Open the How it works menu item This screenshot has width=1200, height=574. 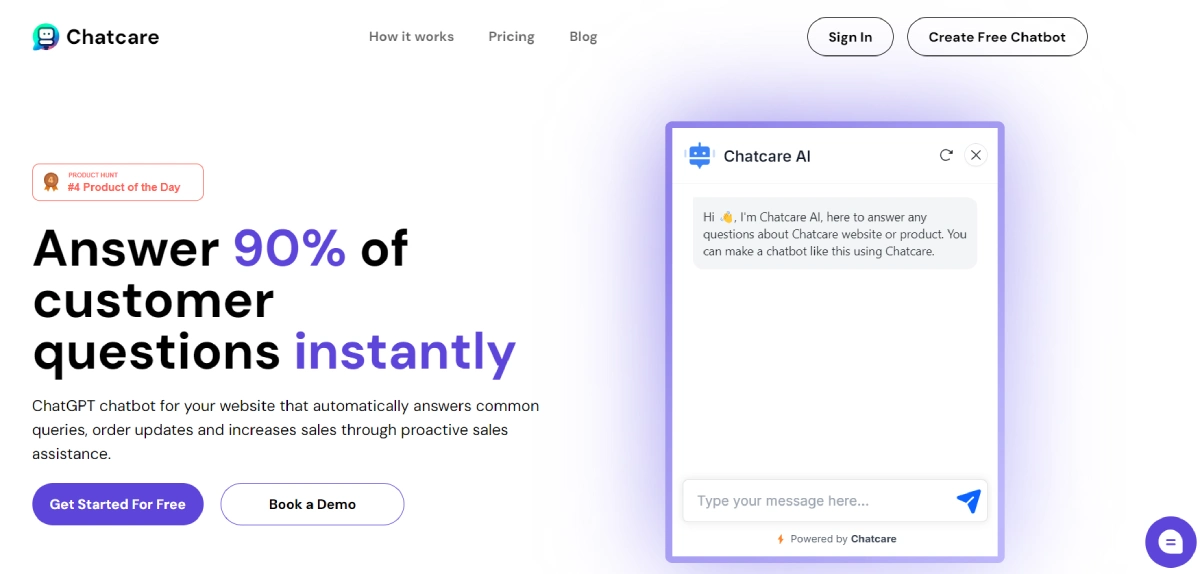(411, 37)
